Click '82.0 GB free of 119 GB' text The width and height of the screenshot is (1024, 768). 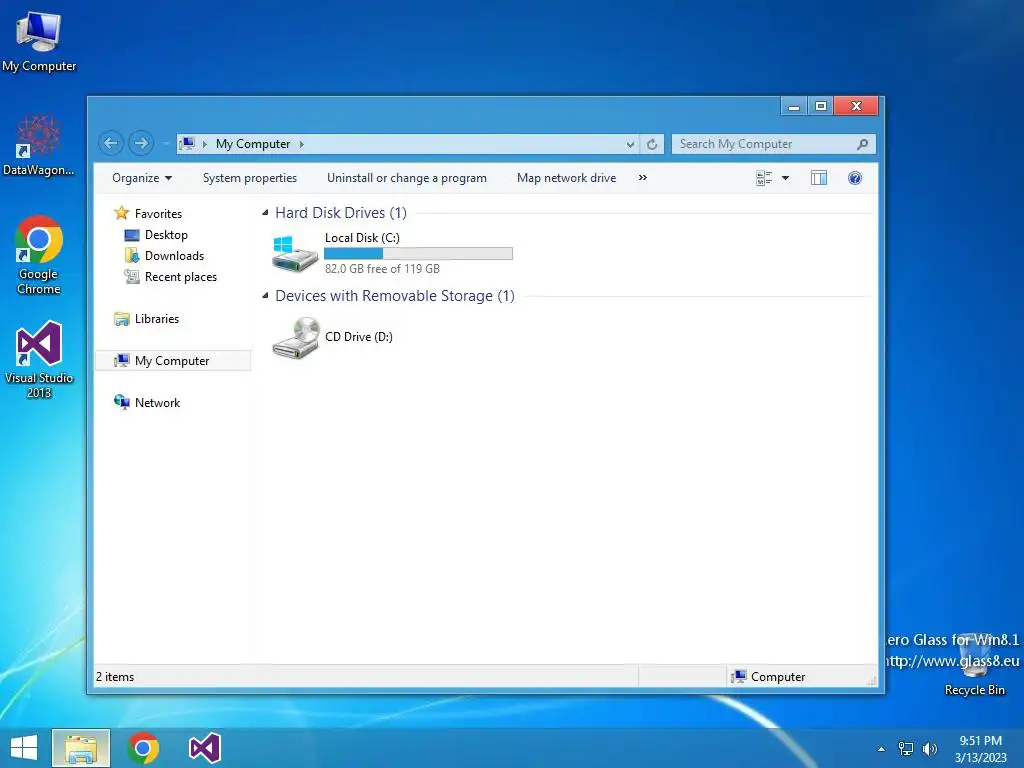click(382, 268)
